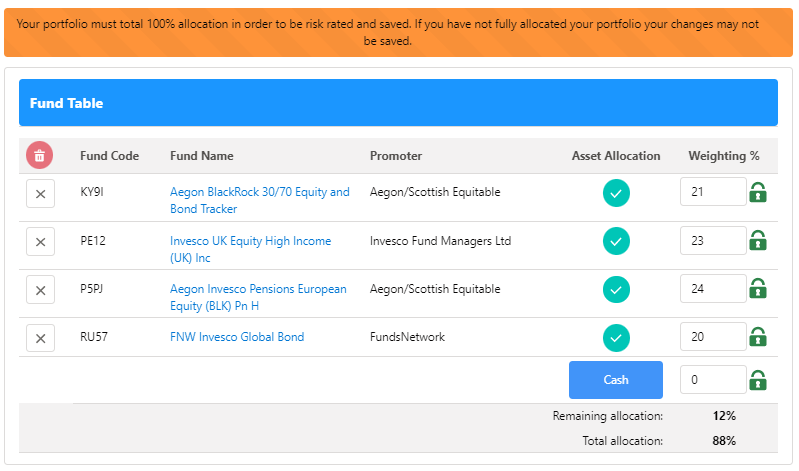
Task: View asset allocation for fund PE12
Action: tap(616, 241)
